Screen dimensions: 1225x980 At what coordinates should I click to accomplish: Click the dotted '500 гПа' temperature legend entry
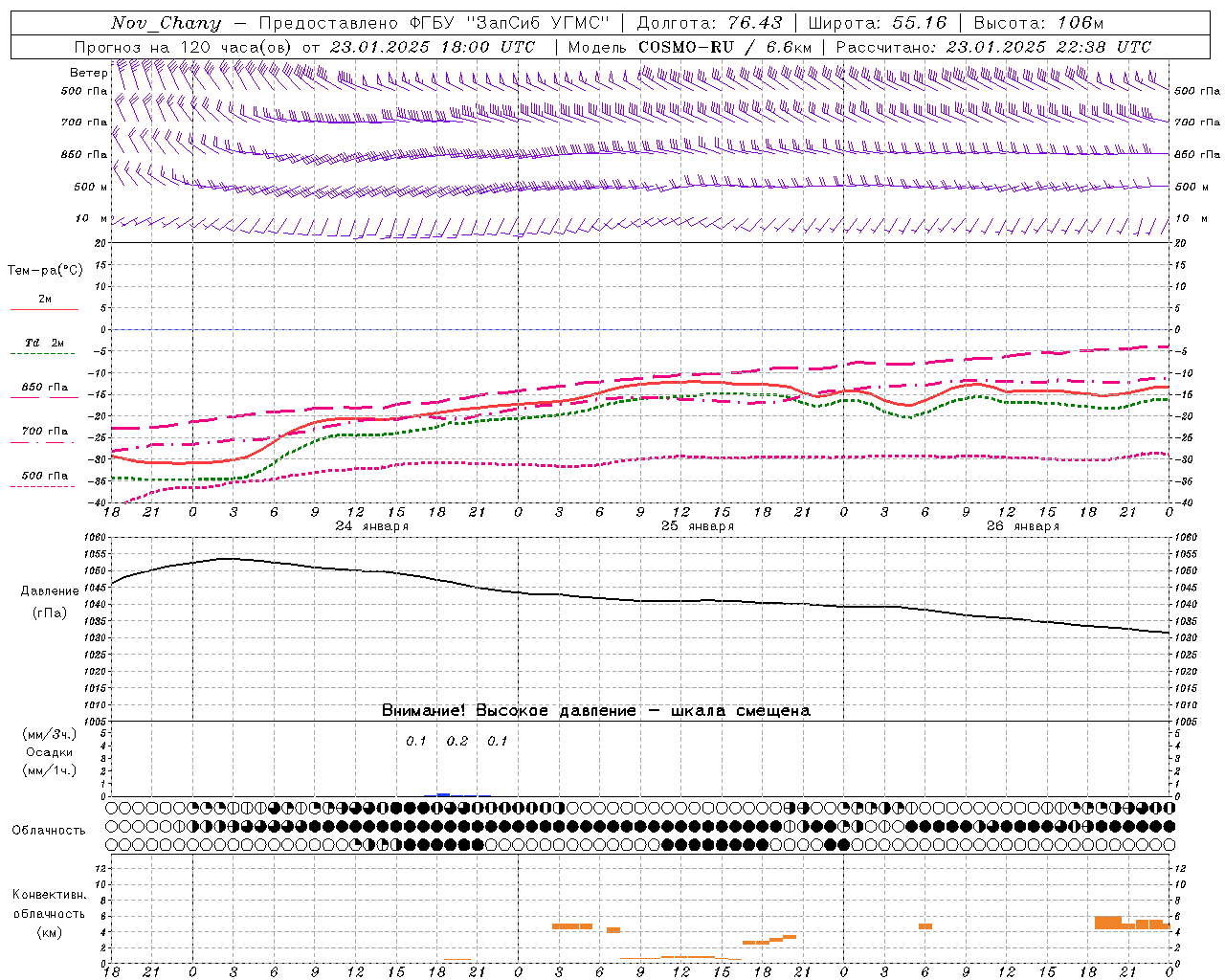click(44, 475)
